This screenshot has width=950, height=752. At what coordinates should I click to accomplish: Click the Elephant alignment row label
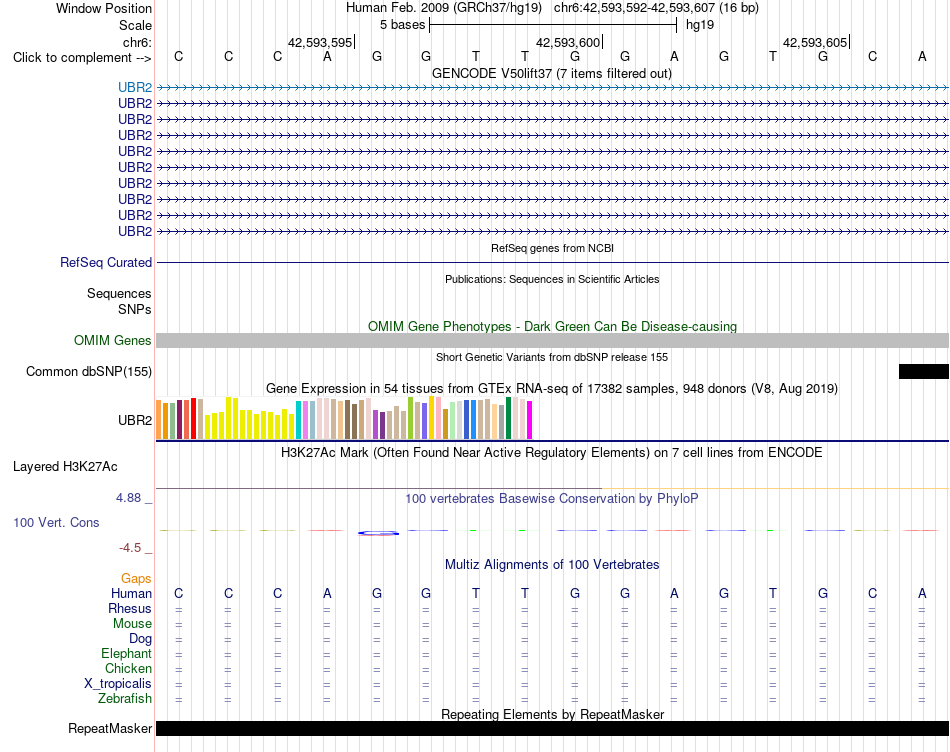127,654
